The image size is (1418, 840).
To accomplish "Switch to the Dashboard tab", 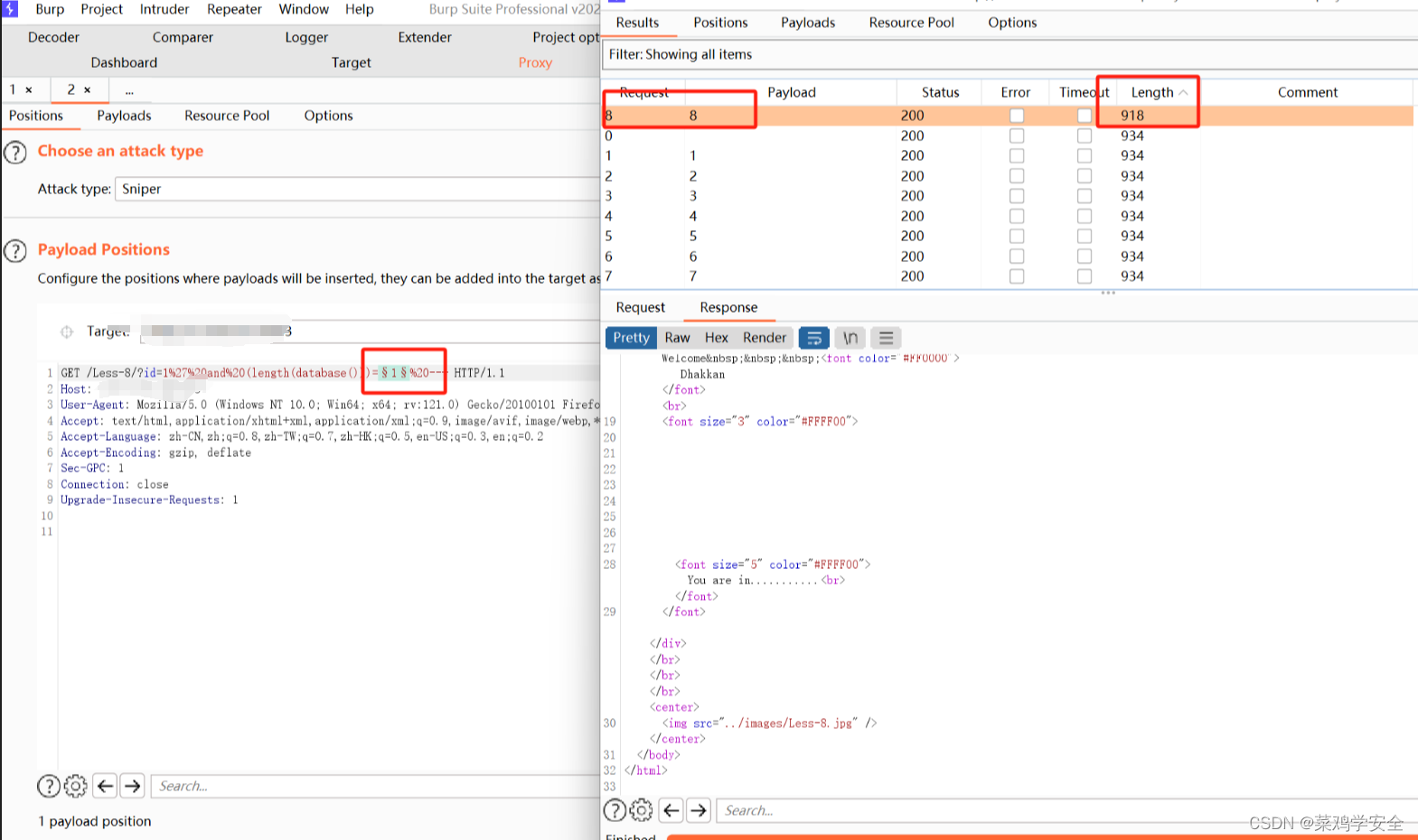I will pyautogui.click(x=124, y=62).
